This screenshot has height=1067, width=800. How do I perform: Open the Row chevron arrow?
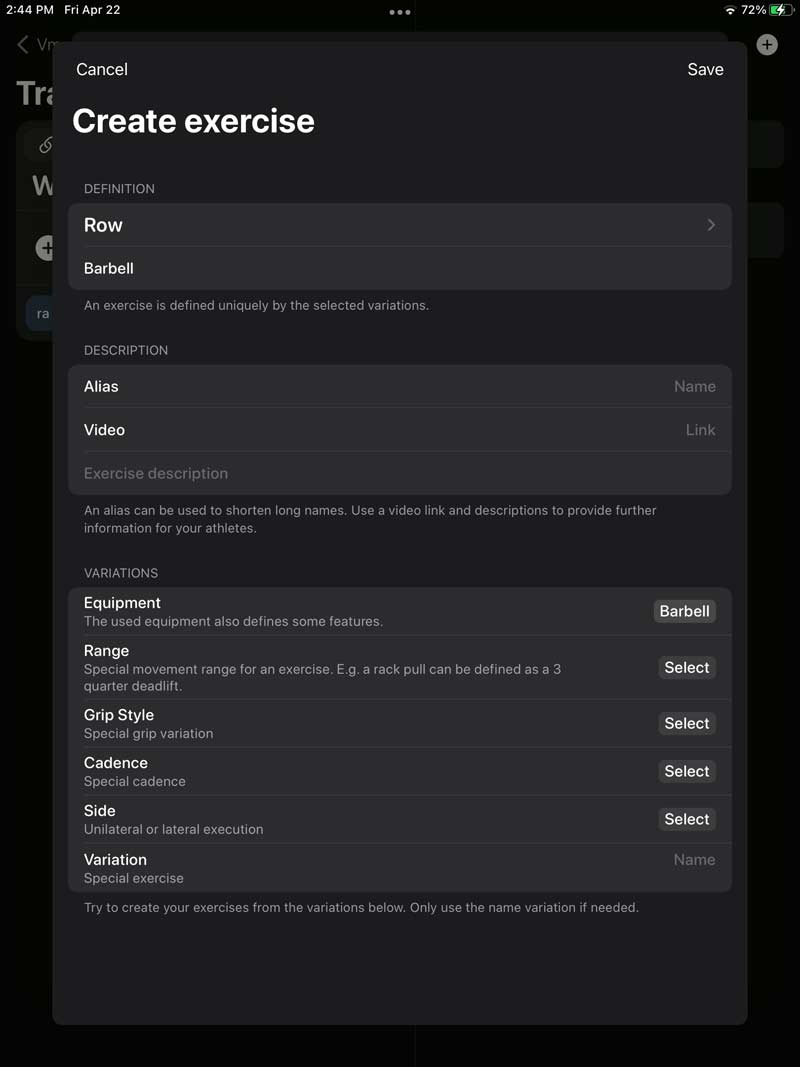click(711, 225)
